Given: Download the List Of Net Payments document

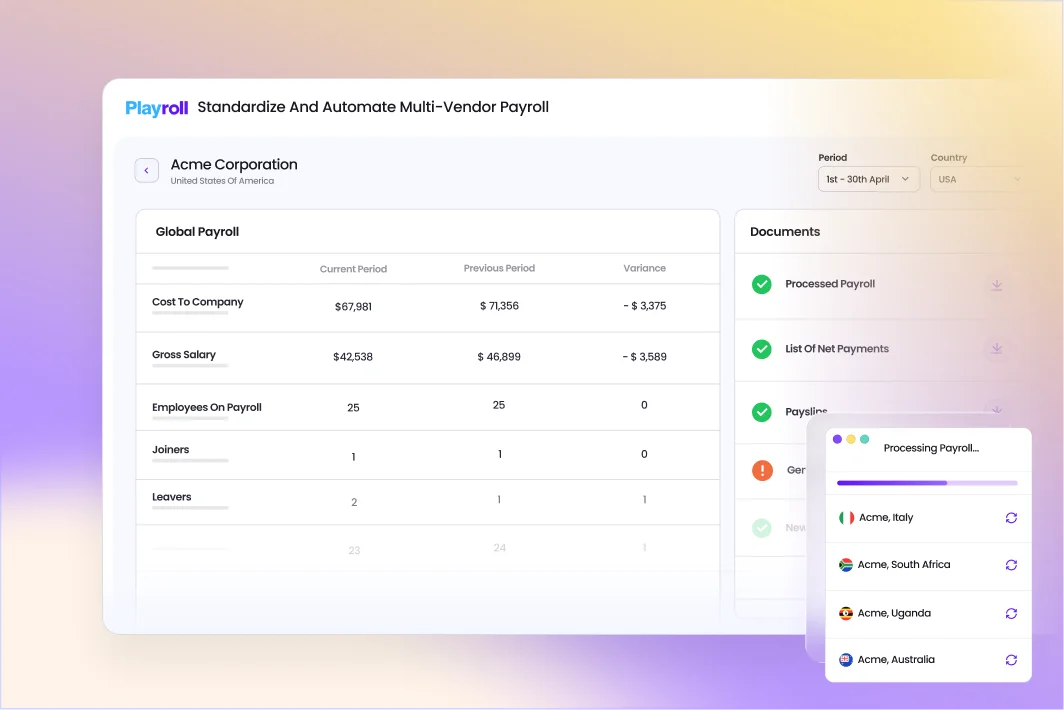Looking at the screenshot, I should (x=996, y=348).
